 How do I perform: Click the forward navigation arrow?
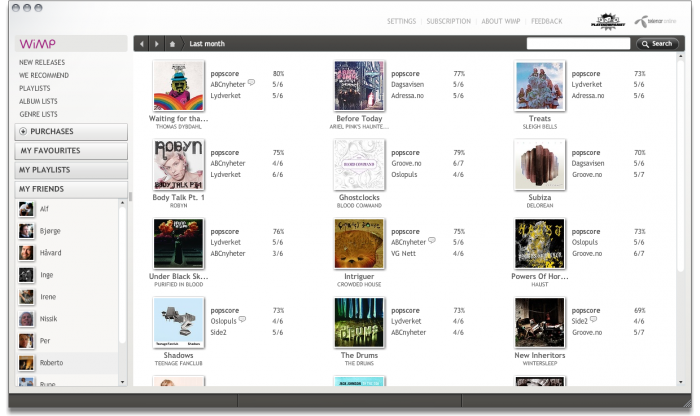tap(157, 44)
